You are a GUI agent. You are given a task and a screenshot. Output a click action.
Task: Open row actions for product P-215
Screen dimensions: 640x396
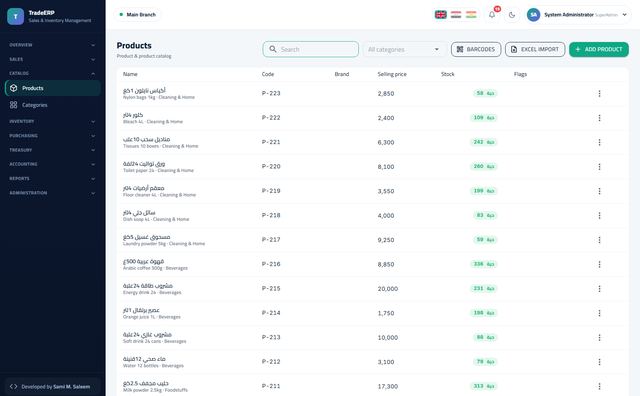pyautogui.click(x=599, y=289)
